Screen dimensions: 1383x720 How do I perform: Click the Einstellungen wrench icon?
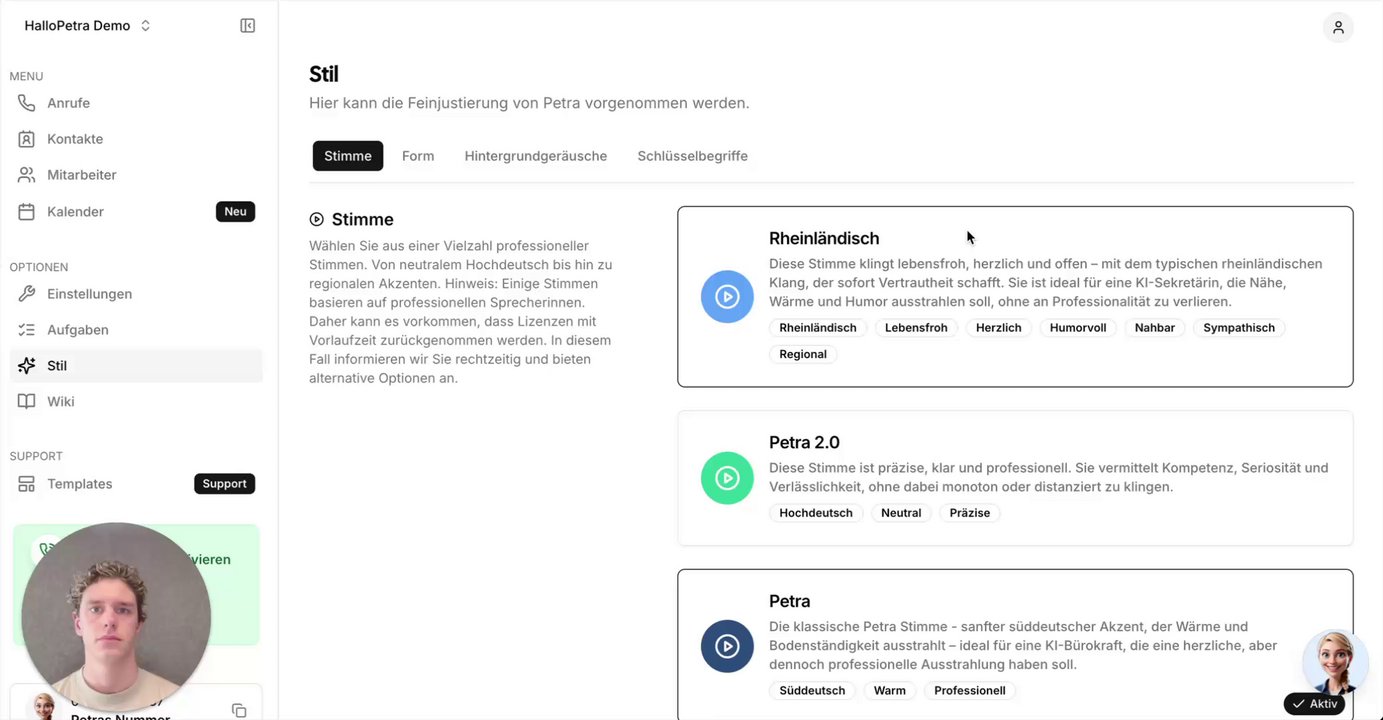pyautogui.click(x=27, y=294)
